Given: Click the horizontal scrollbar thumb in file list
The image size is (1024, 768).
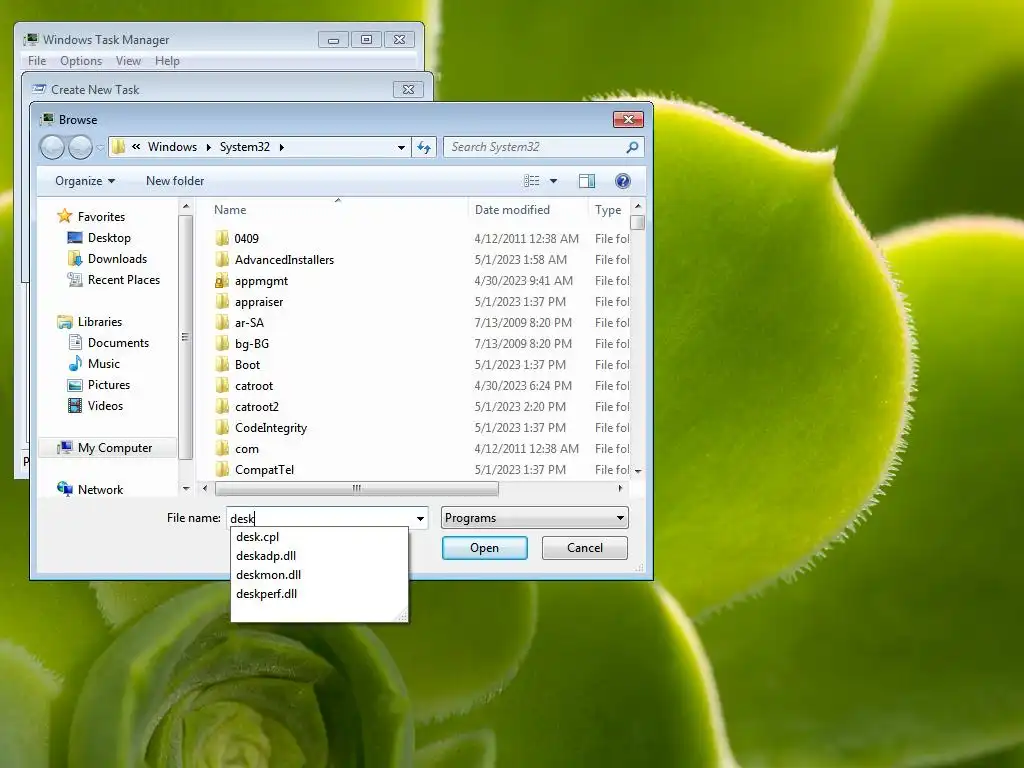Looking at the screenshot, I should point(357,488).
